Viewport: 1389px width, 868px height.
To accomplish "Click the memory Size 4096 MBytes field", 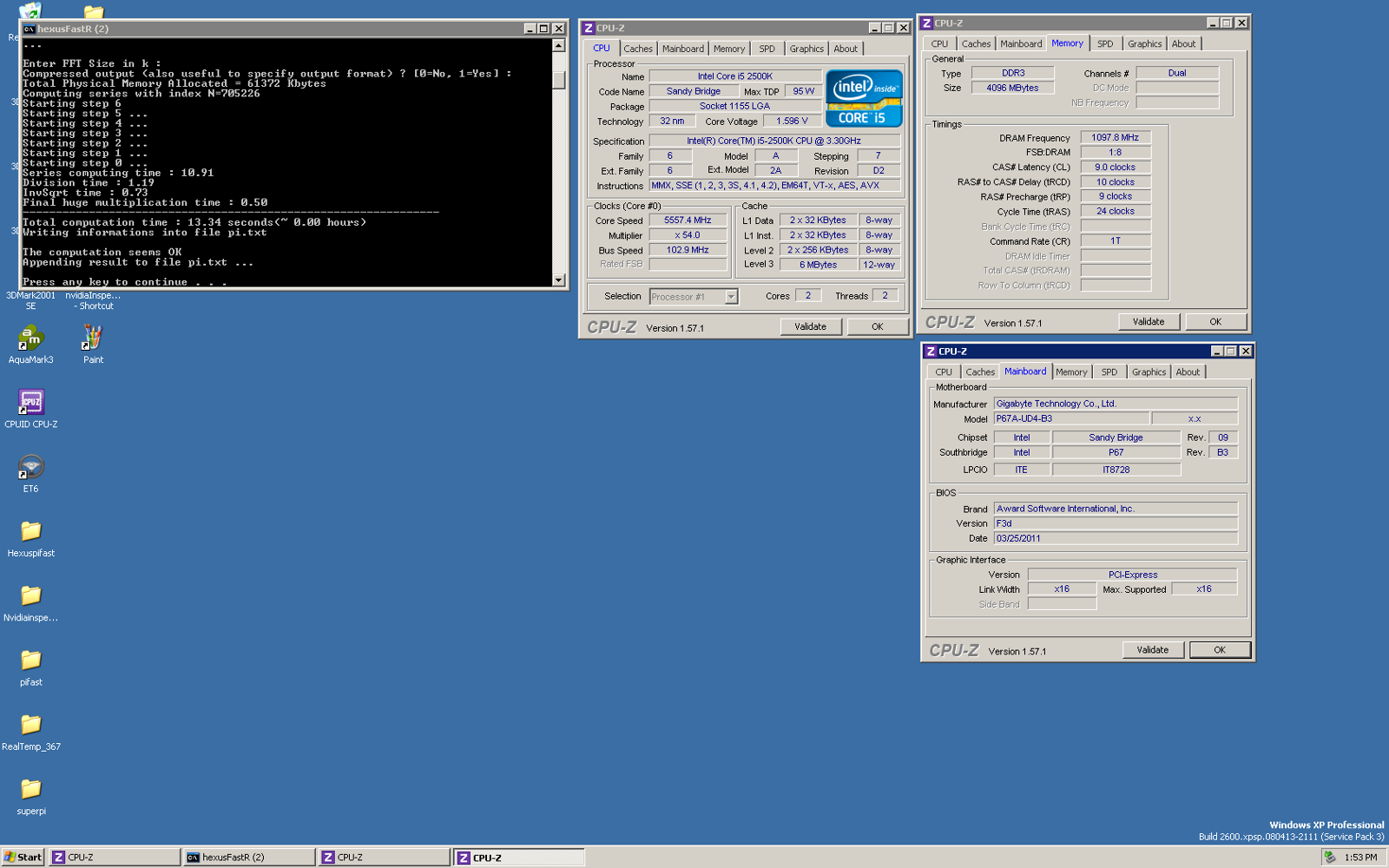I will click(1013, 88).
